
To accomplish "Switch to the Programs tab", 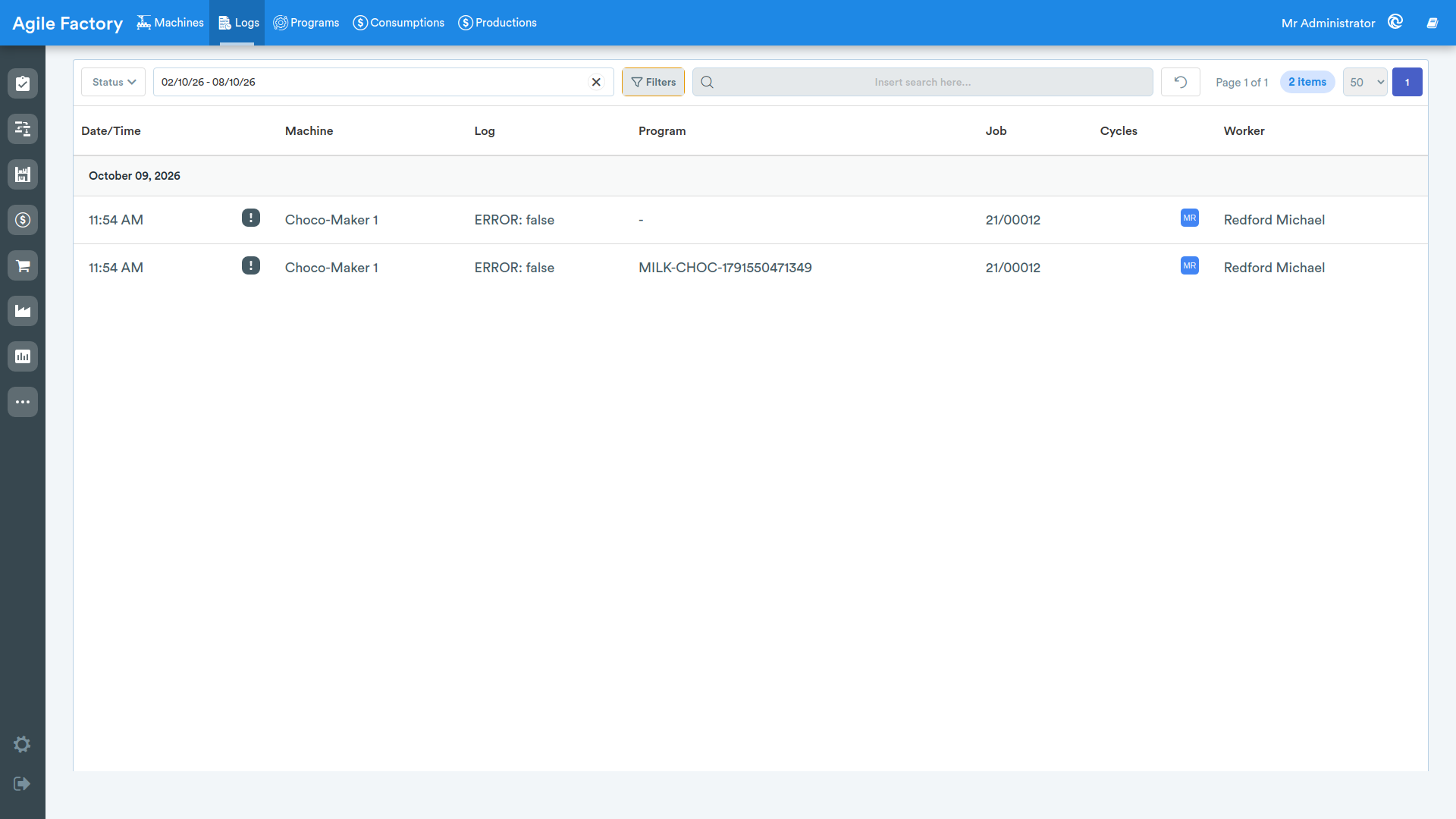I will tap(306, 23).
